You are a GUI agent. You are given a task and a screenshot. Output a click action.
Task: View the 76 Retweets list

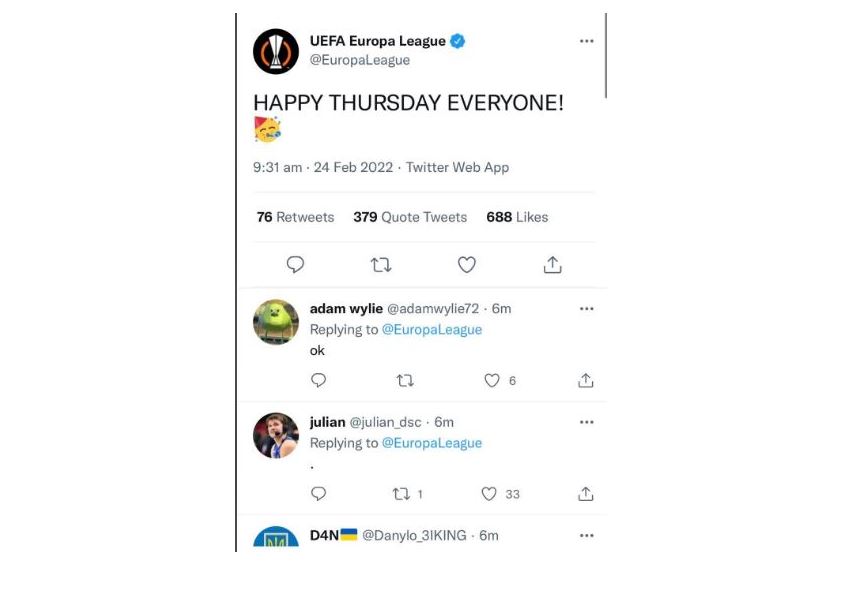295,217
